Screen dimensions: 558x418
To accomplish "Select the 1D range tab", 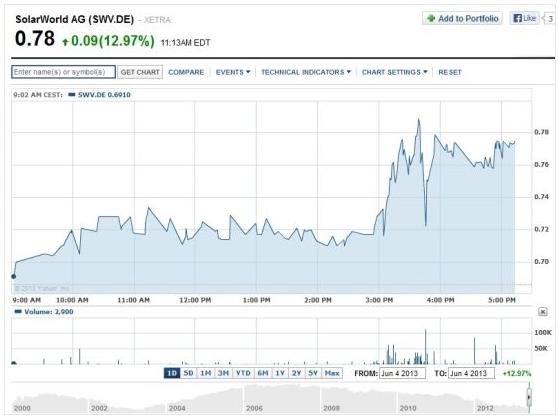I will coord(172,373).
